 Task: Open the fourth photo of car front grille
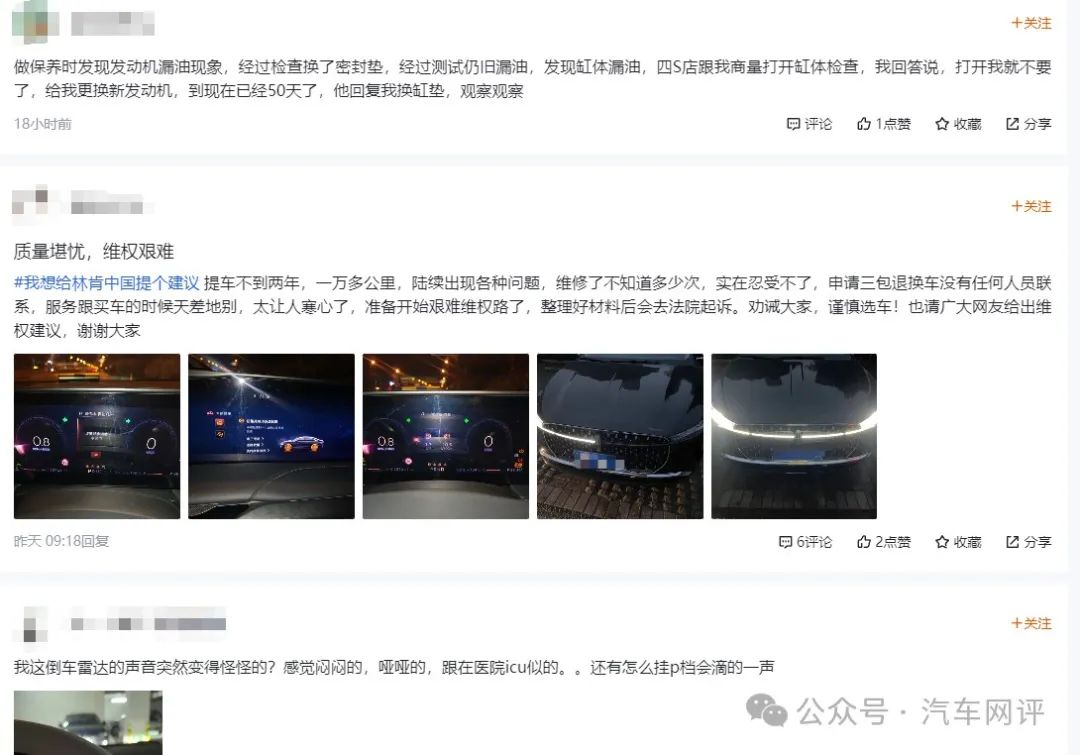click(620, 436)
